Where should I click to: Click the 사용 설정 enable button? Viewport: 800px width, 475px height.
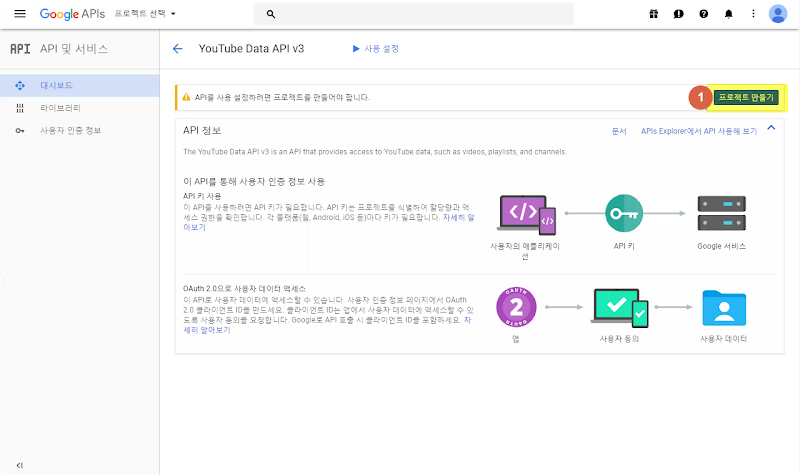[x=376, y=49]
